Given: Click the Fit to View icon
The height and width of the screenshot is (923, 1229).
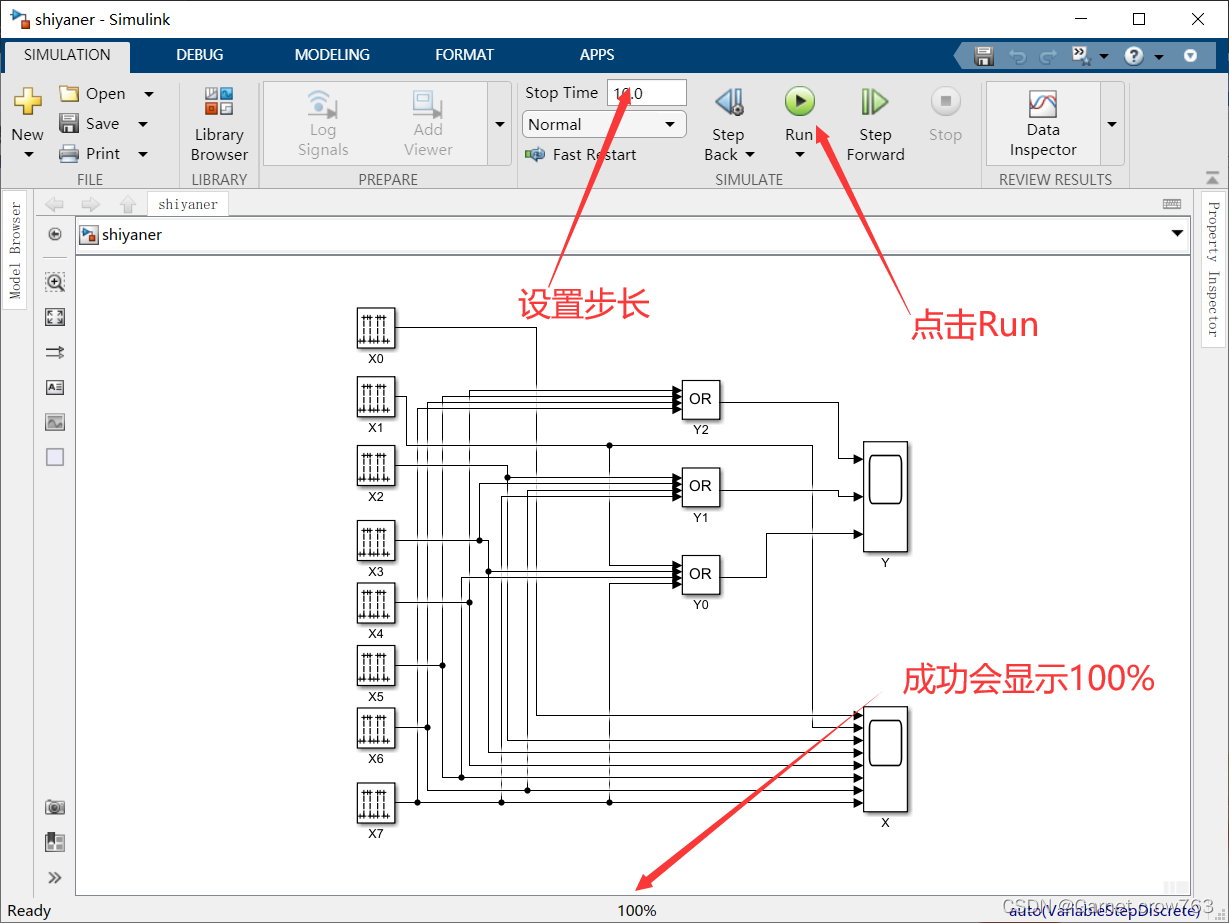Looking at the screenshot, I should point(55,317).
